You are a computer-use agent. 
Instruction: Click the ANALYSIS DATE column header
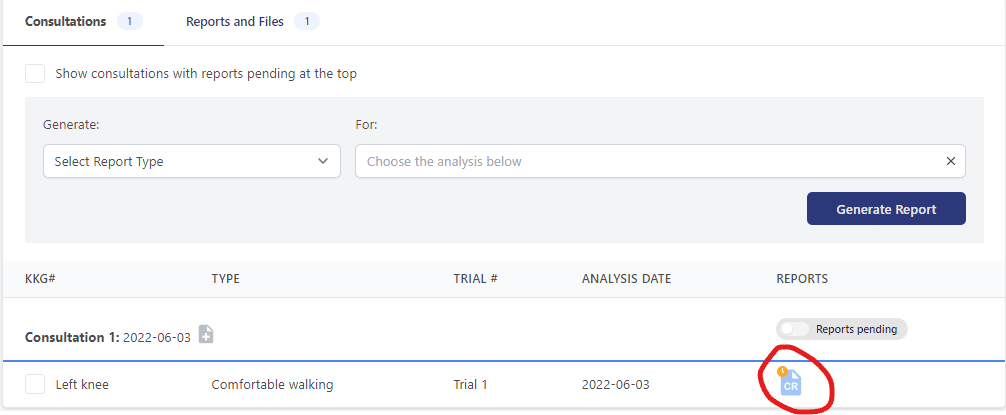point(626,278)
